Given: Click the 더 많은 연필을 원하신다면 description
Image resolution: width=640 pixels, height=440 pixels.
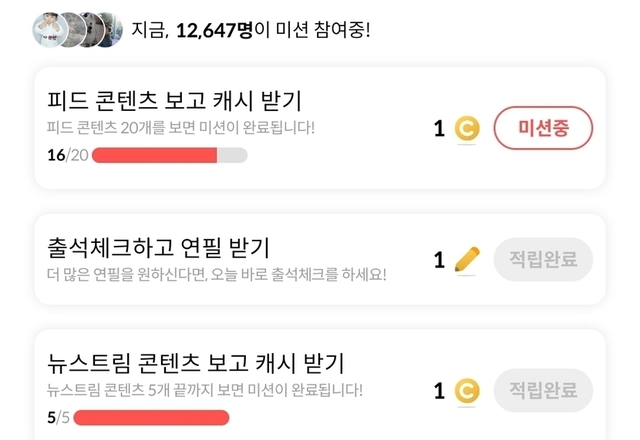Looking at the screenshot, I should coord(216,274).
